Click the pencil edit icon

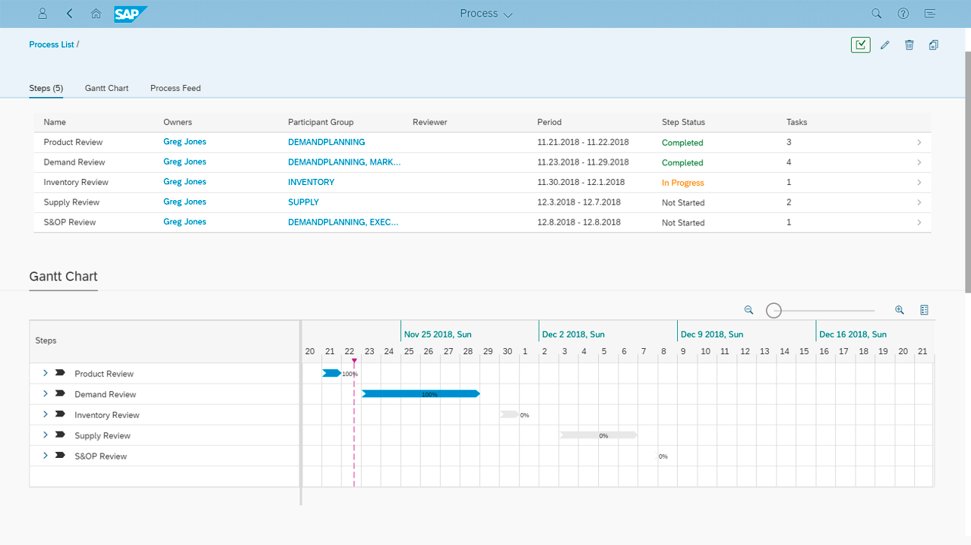885,45
